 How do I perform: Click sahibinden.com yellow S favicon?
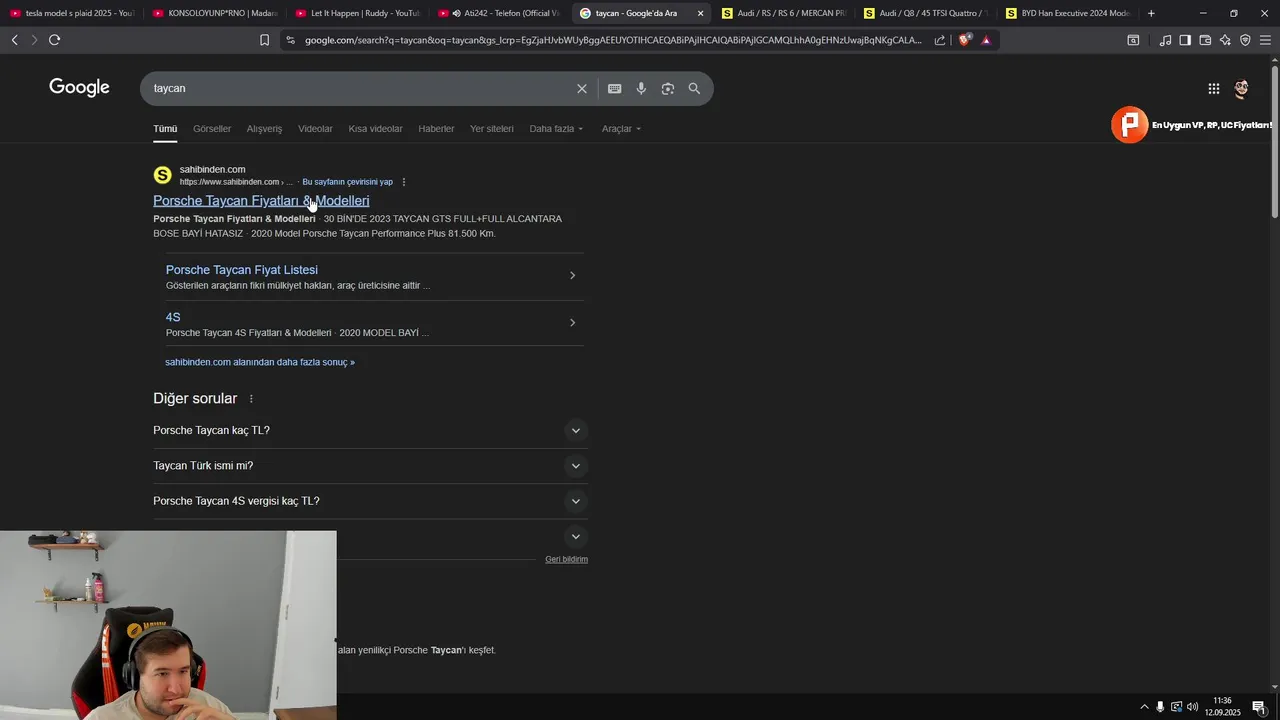[162, 175]
